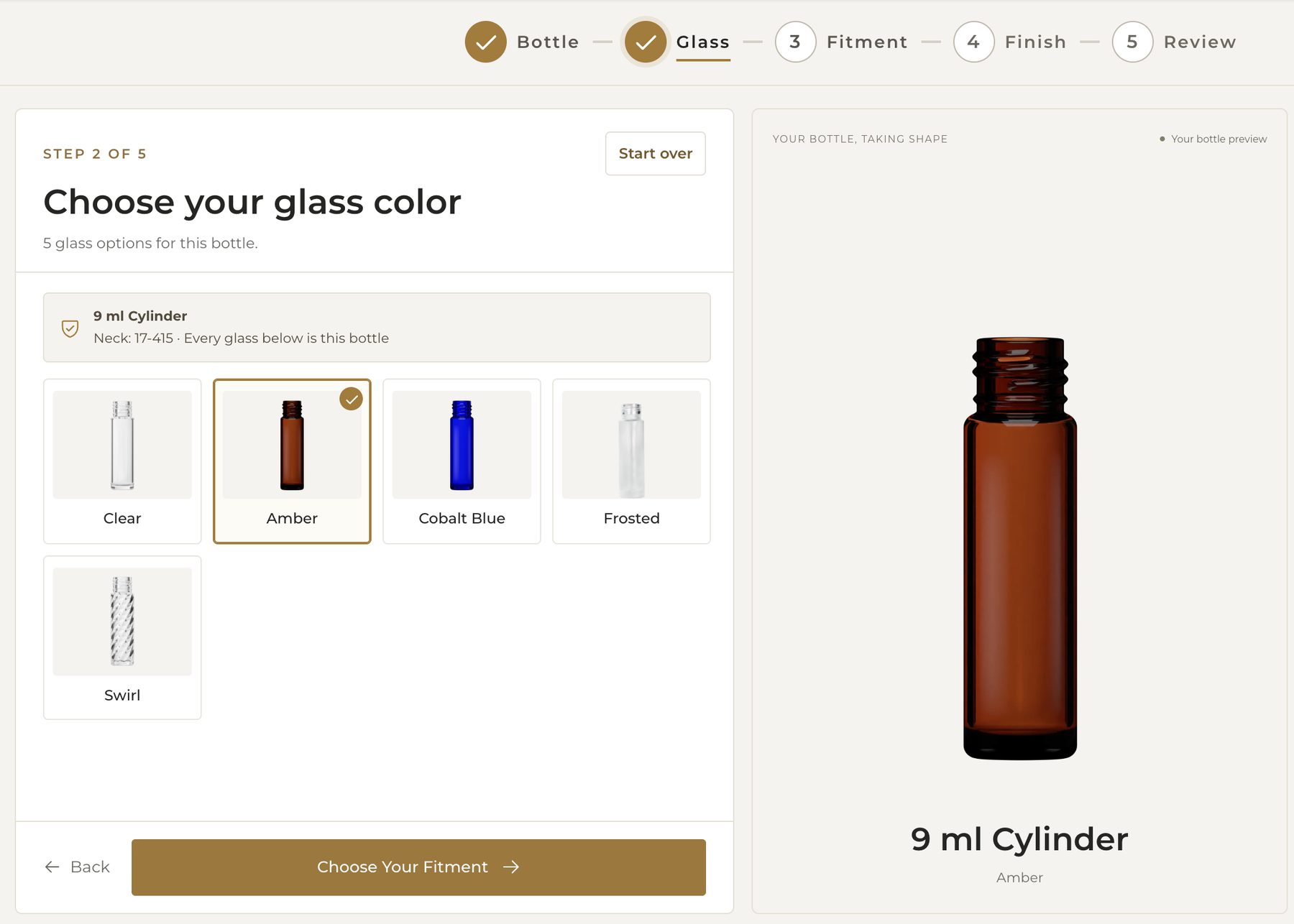The width and height of the screenshot is (1294, 924).
Task: Click the Bottle step checkmark circle
Action: coord(486,42)
